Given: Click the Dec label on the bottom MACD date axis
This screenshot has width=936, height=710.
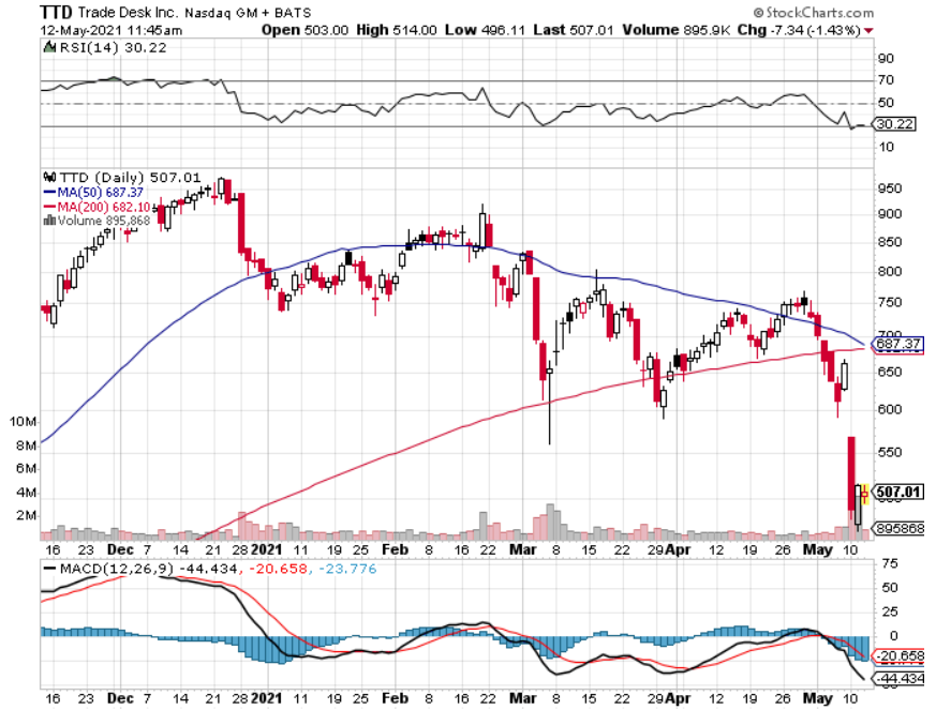Looking at the screenshot, I should [x=120, y=699].
